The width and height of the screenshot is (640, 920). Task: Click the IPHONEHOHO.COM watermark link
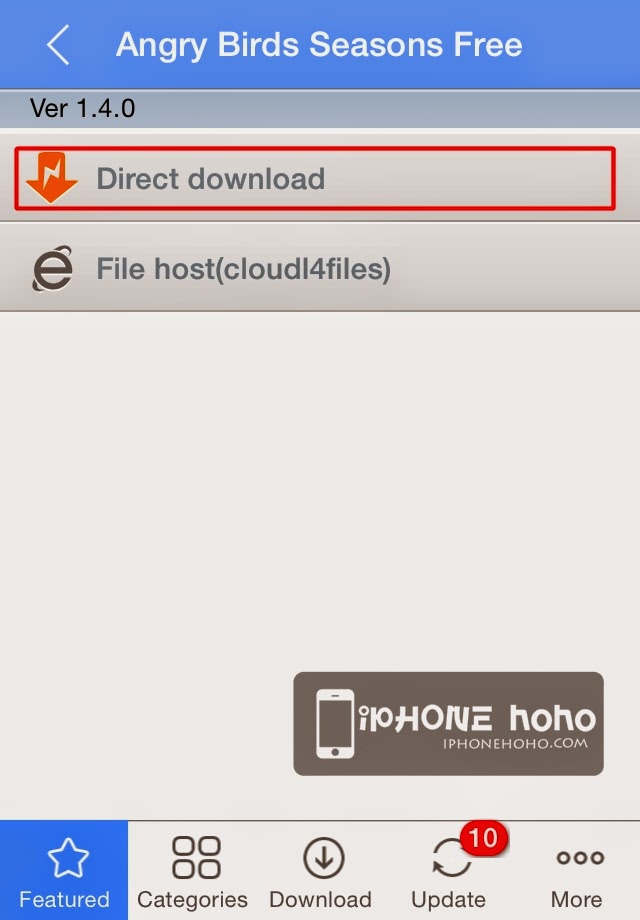coord(515,744)
